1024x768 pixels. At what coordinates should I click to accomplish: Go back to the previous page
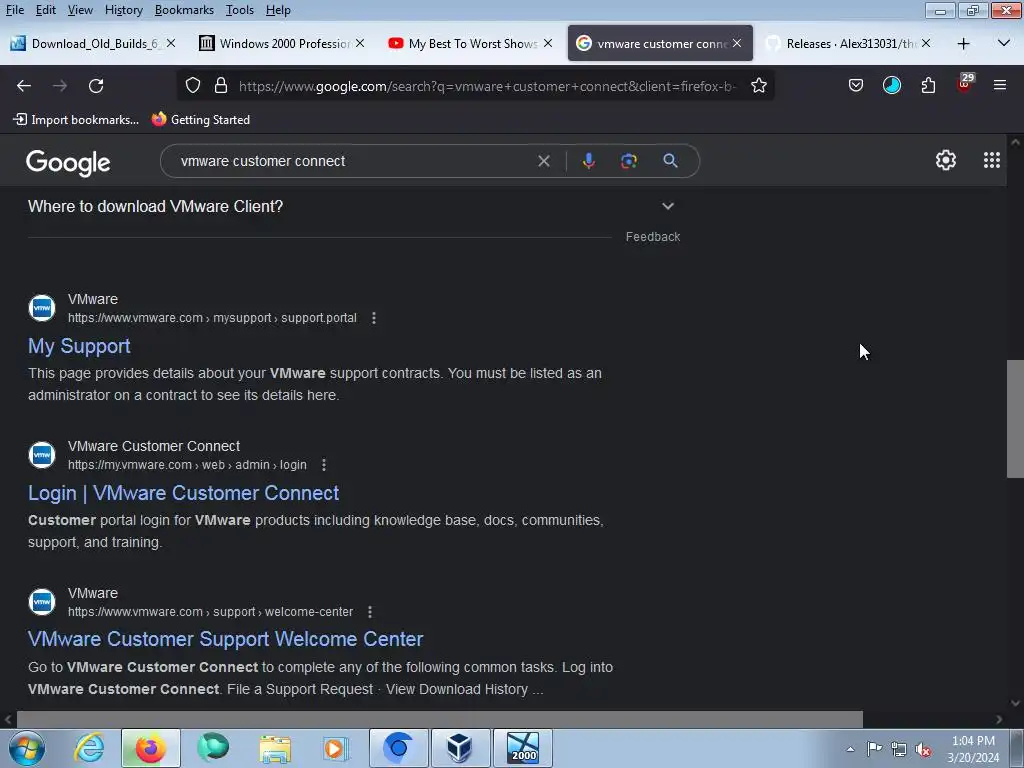[24, 86]
